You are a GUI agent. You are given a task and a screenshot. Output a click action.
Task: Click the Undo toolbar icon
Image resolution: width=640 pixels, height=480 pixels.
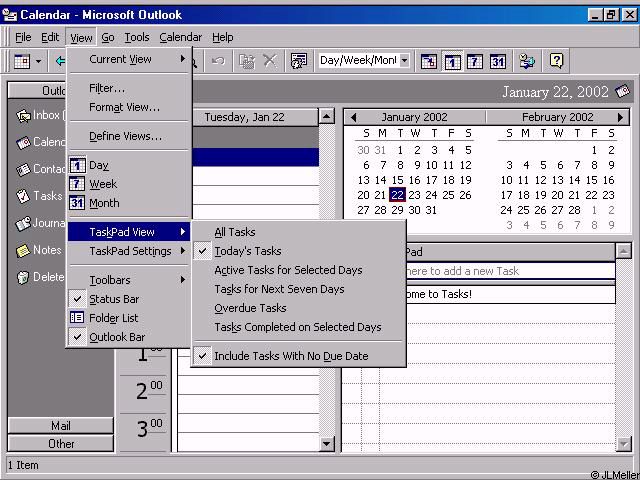click(x=218, y=61)
